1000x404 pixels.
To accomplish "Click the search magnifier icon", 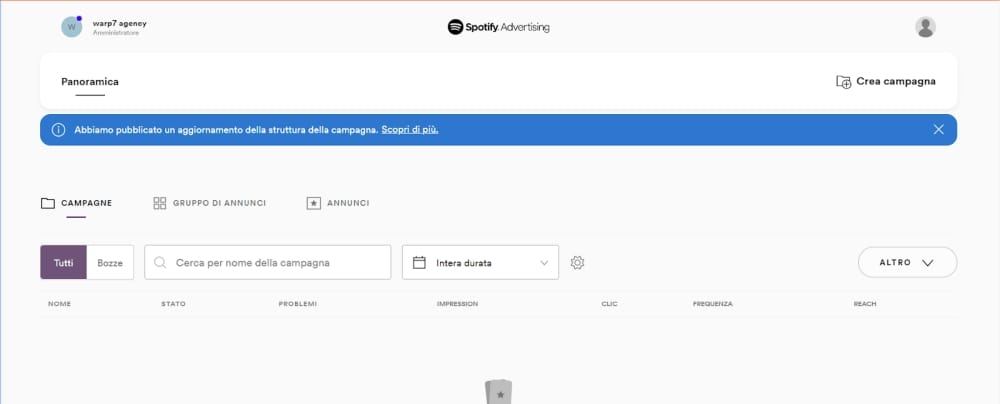I will click(160, 262).
